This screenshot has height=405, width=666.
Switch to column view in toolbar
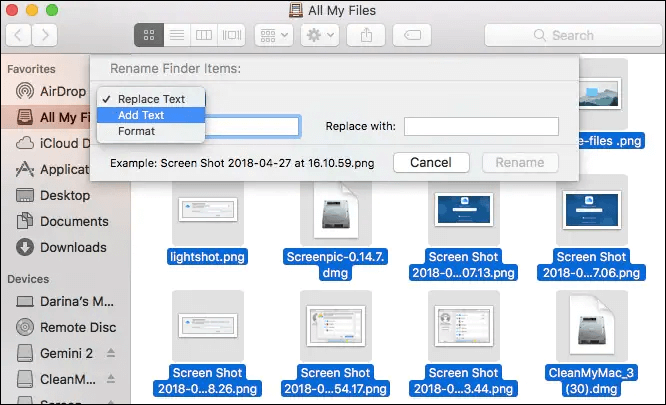204,35
